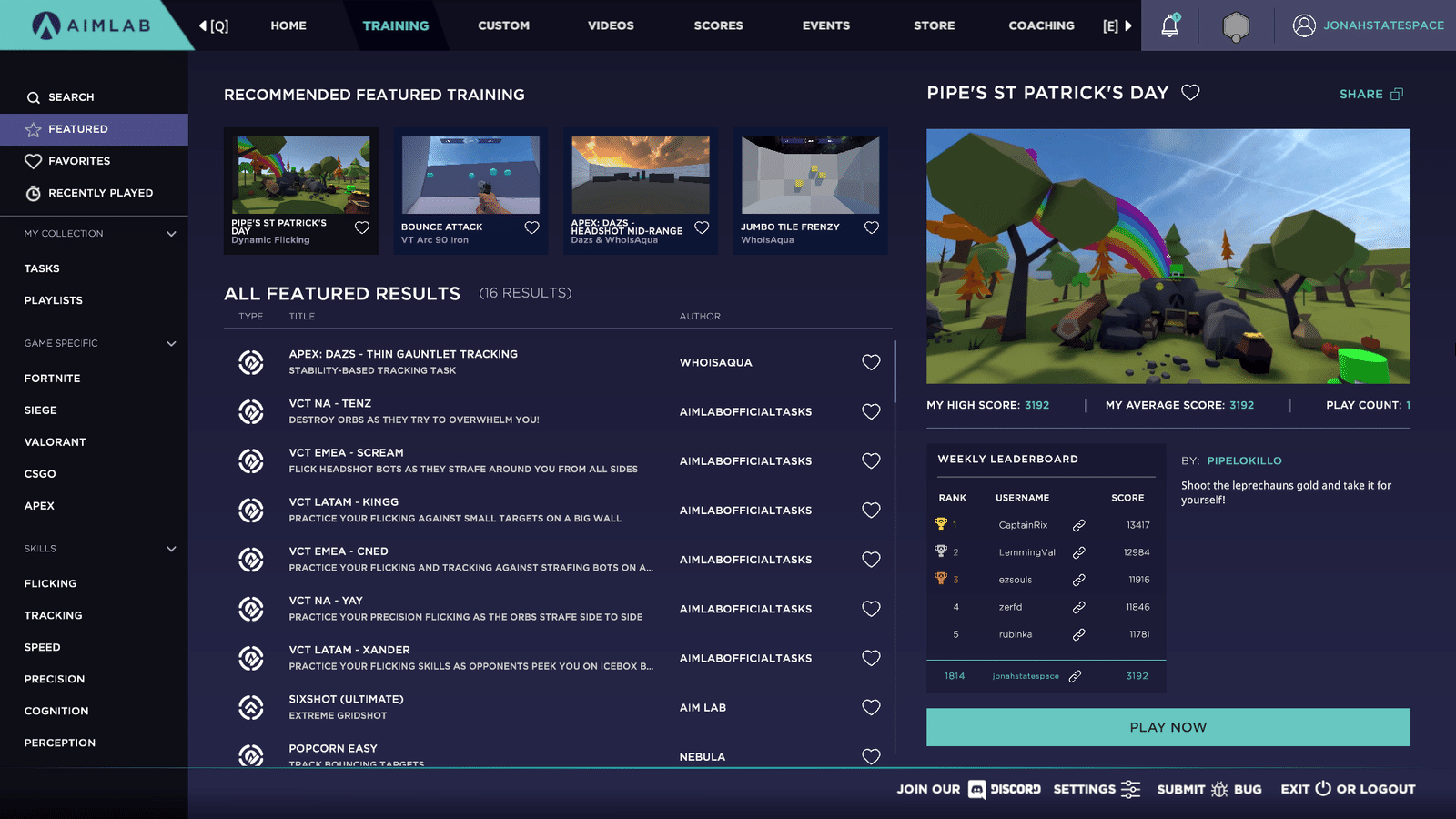Open the user profile avatar icon
Screen dimensions: 1456x819
pyautogui.click(x=1304, y=25)
